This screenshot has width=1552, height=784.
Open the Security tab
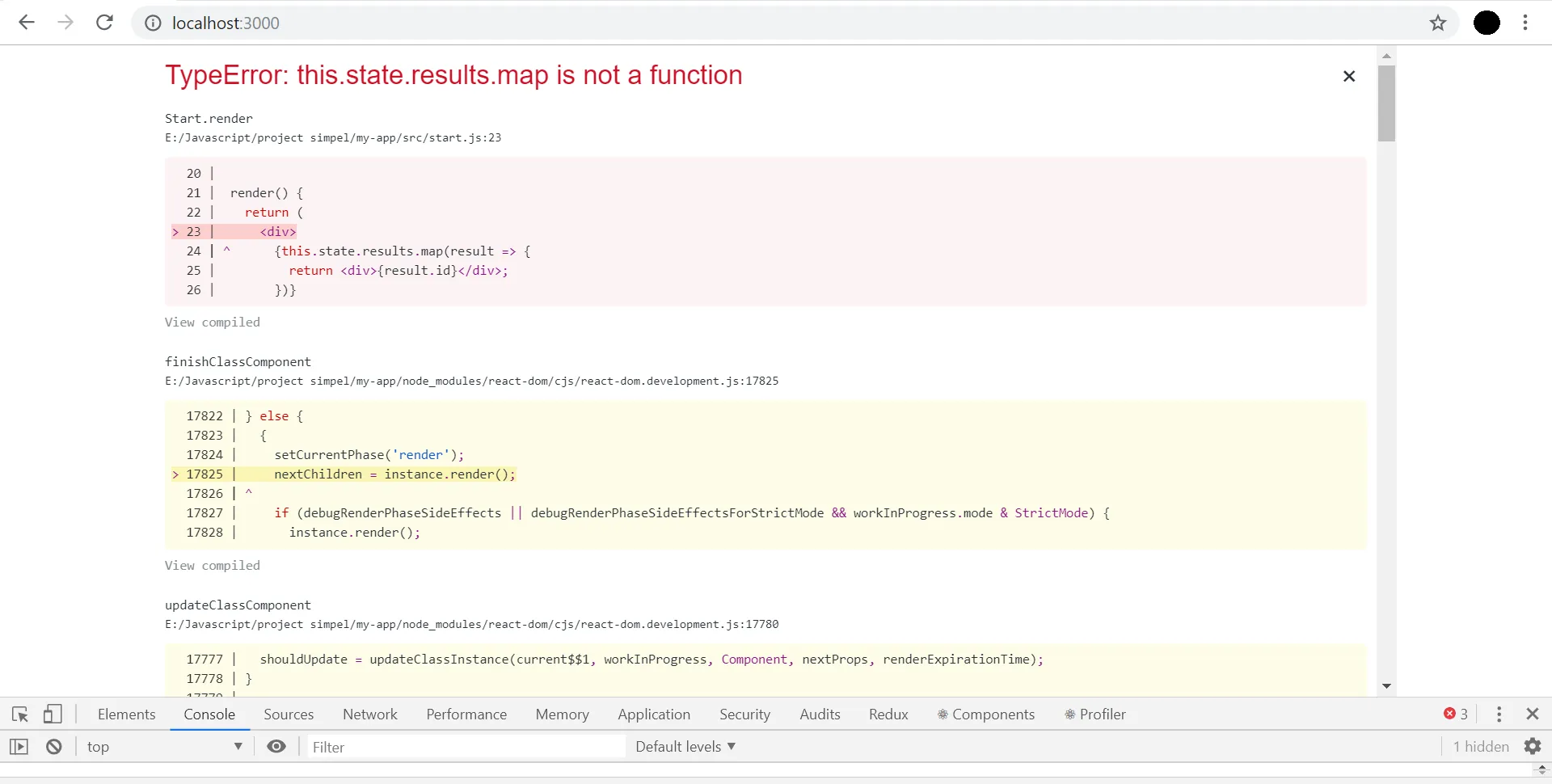745,714
